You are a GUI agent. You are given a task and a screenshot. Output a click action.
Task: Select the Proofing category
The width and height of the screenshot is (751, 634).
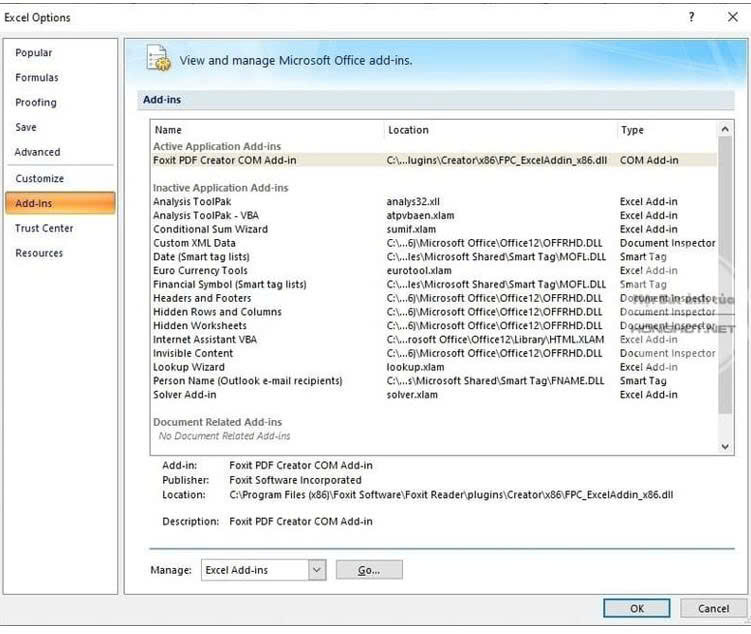[x=36, y=103]
